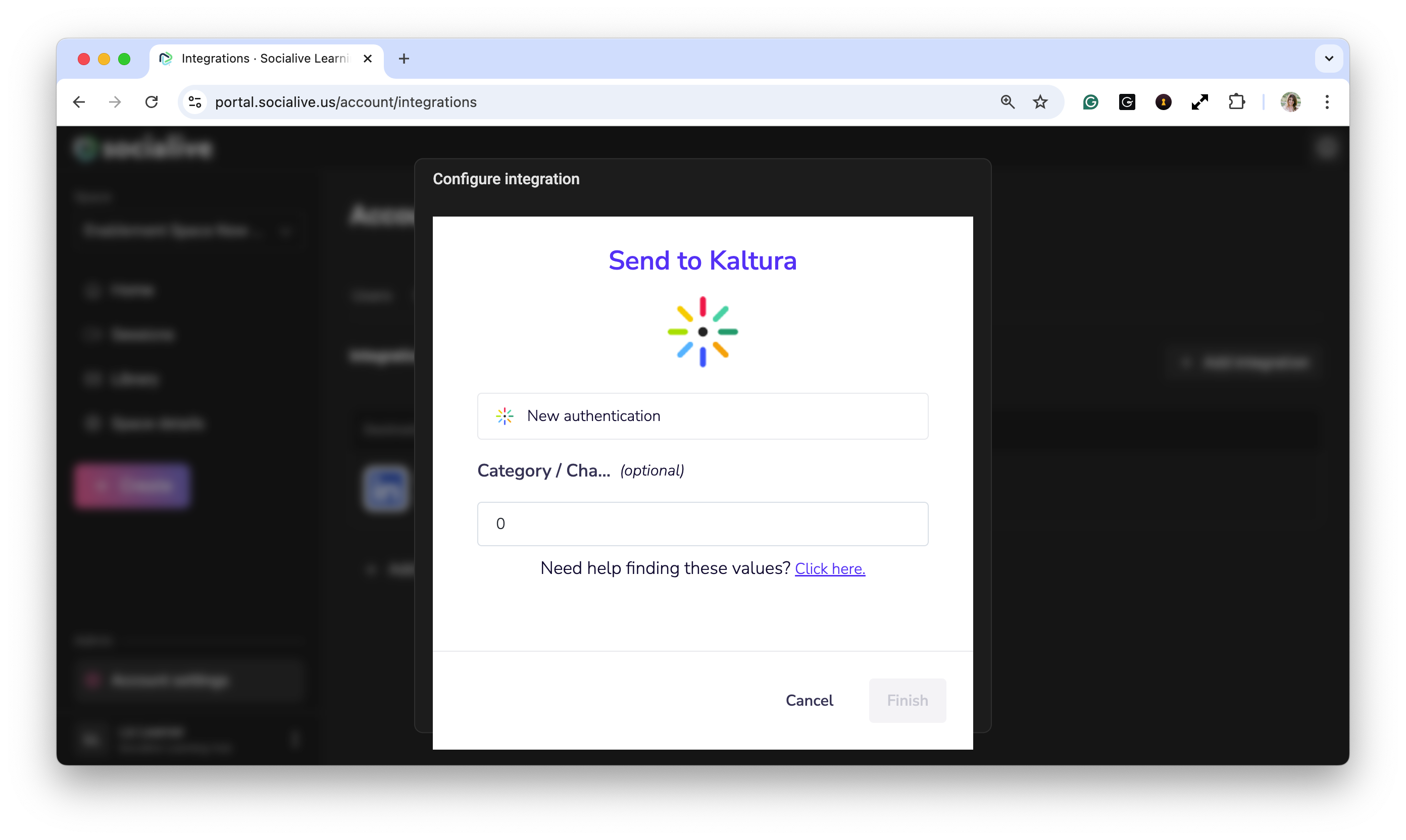Open the Chrome profile avatar
Viewport: 1406px width, 840px height.
1290,102
